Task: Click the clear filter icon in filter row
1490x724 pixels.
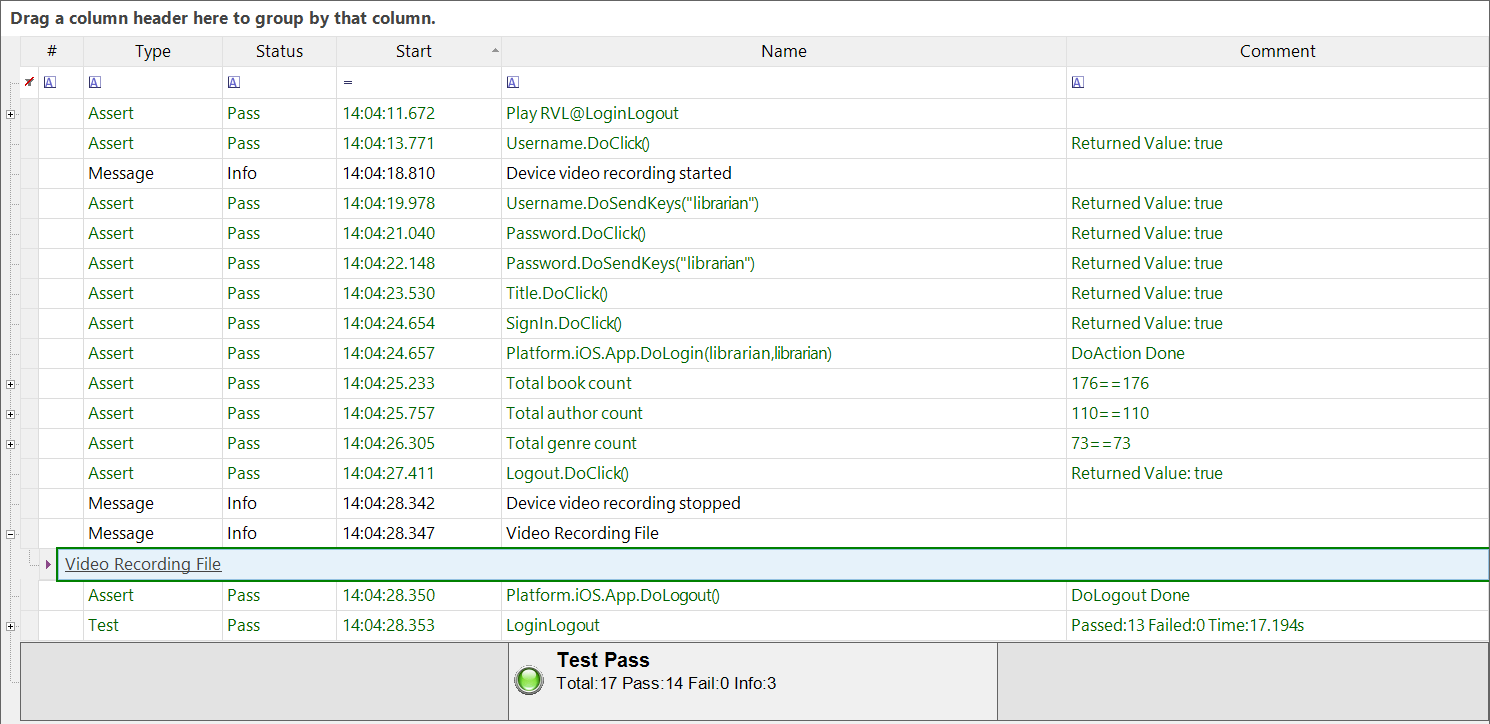Action: click(29, 82)
